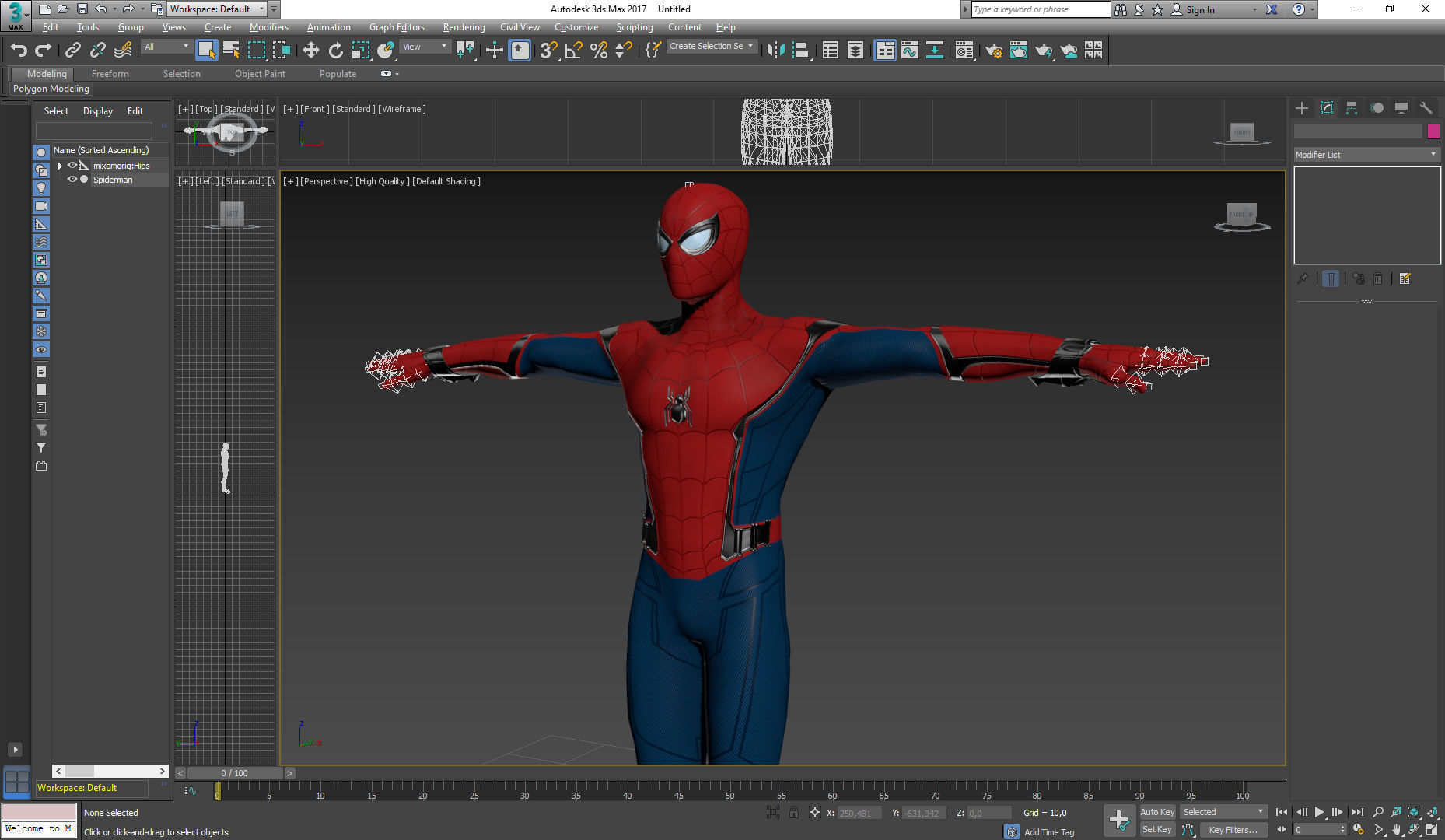Open the Scripting menu
Viewport: 1445px width, 840px height.
pyautogui.click(x=634, y=27)
